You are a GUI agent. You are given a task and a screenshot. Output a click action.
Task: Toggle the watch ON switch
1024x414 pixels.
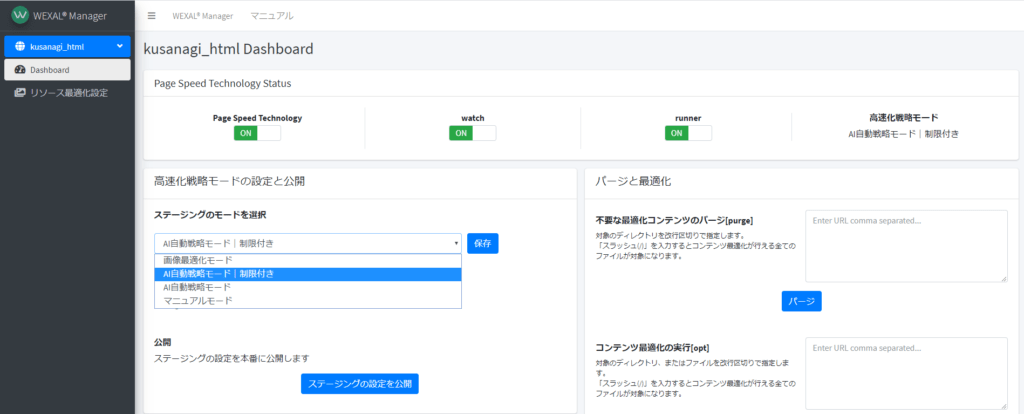click(472, 133)
